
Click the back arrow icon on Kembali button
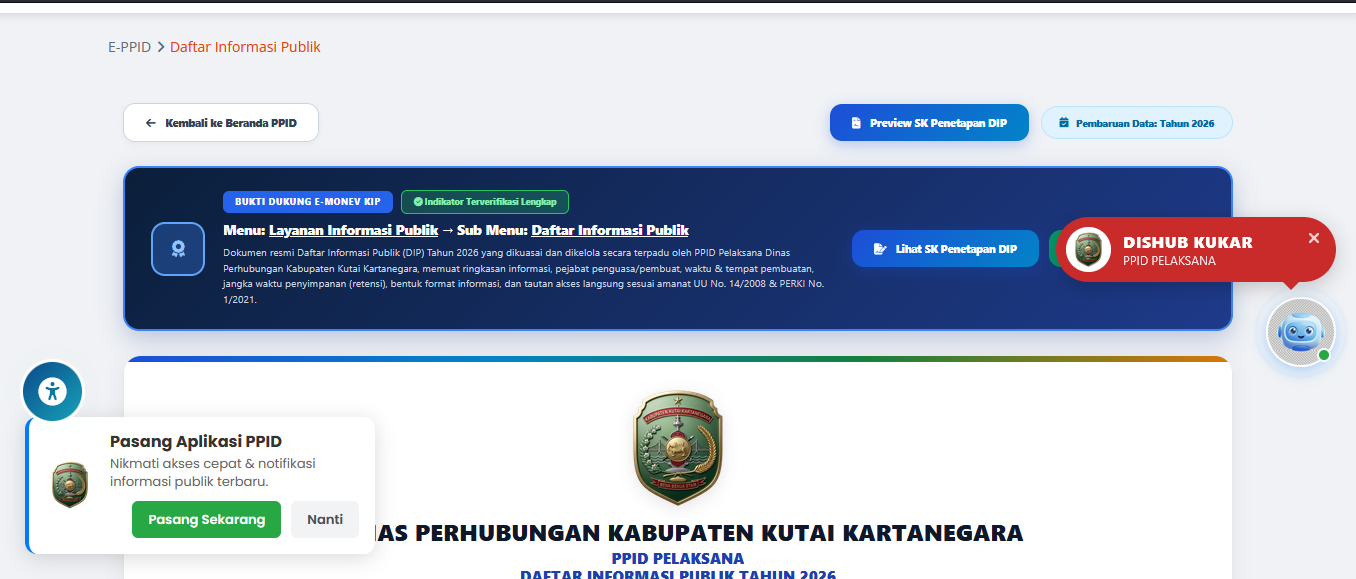click(151, 123)
